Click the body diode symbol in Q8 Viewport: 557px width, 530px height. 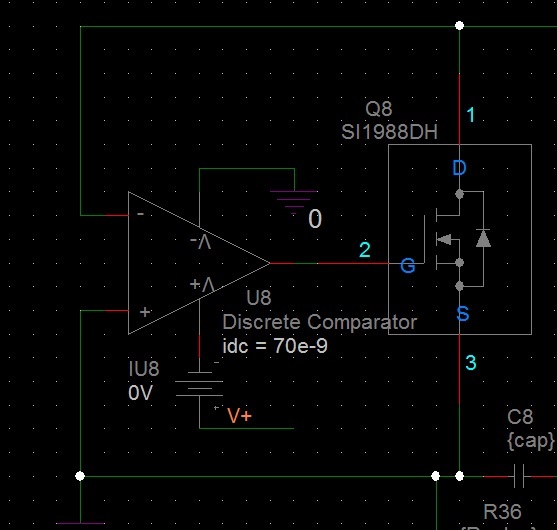(483, 238)
